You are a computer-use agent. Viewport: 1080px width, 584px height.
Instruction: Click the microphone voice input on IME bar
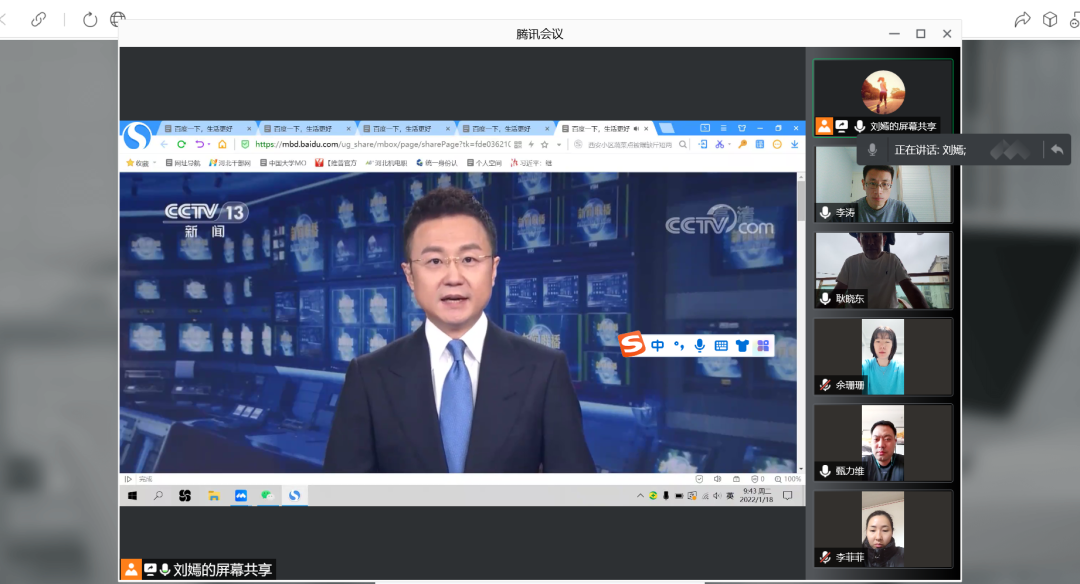click(700, 345)
